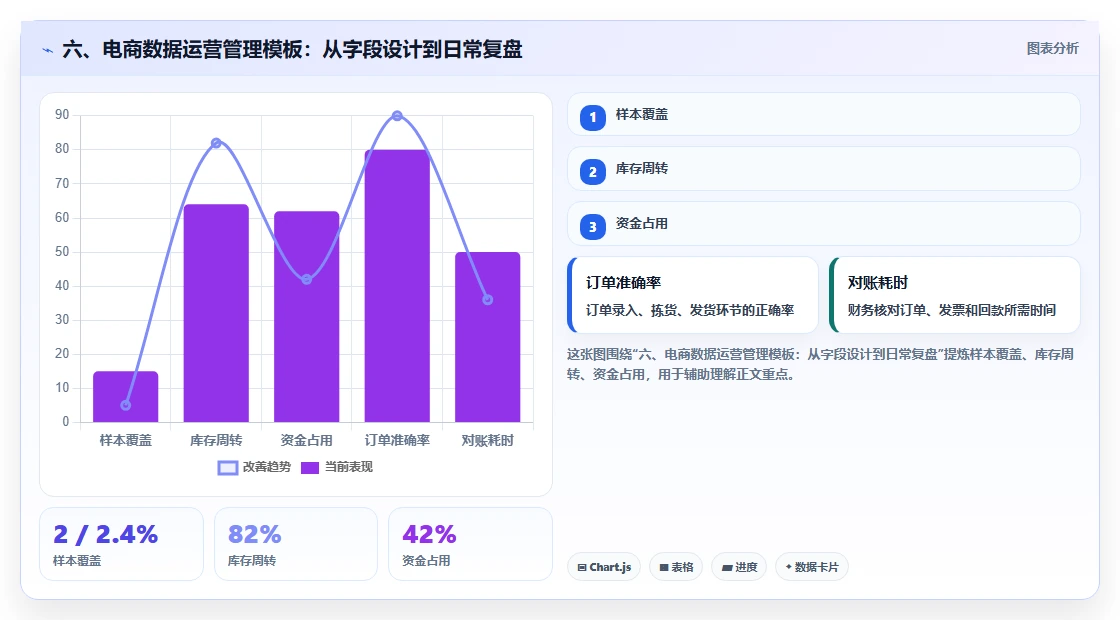Click the 42% 资金占用 stat card
Image resolution: width=1120 pixels, height=620 pixels.
470,544
